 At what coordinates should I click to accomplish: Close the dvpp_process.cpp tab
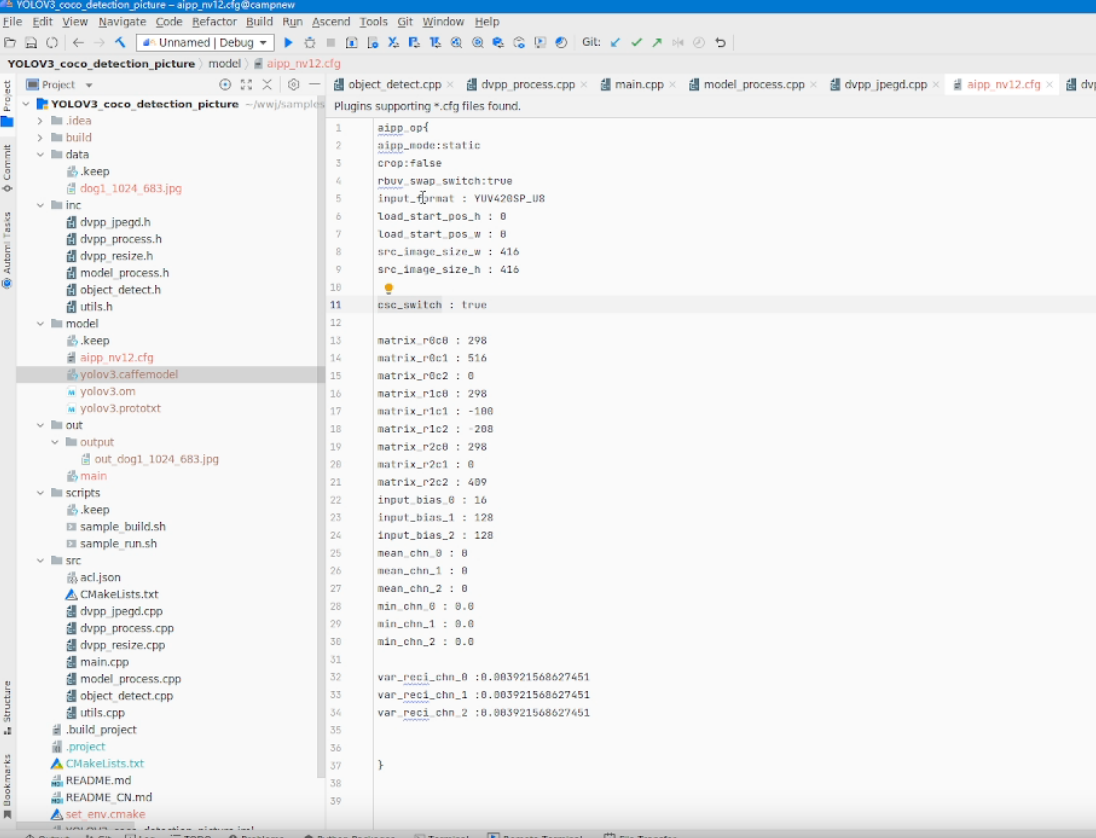tap(584, 85)
